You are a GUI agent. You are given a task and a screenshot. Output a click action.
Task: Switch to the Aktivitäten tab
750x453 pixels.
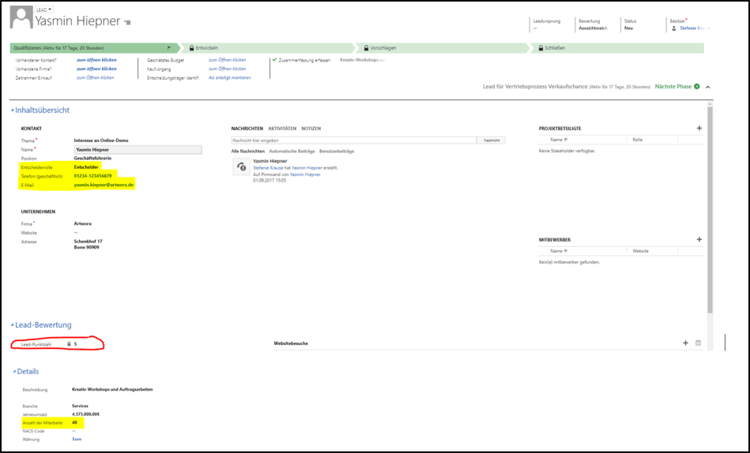pos(282,128)
